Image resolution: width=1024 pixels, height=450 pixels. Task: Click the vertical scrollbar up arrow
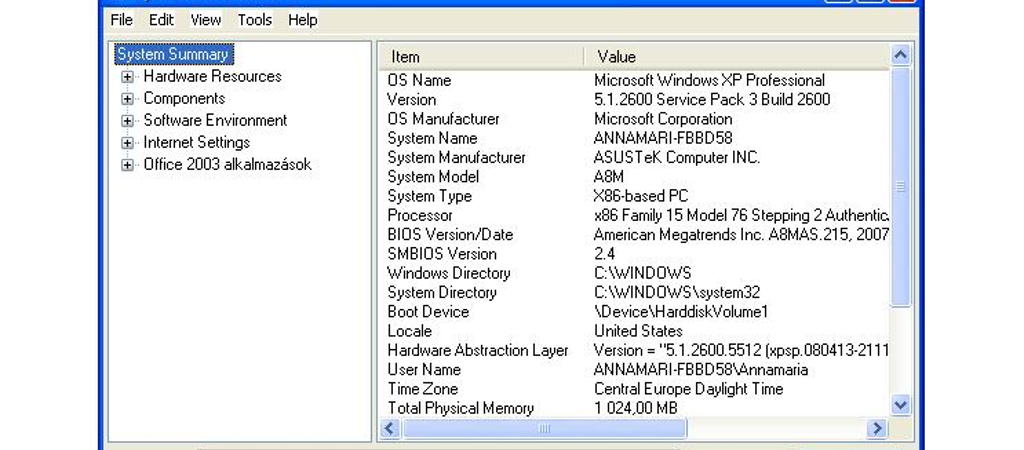[901, 56]
